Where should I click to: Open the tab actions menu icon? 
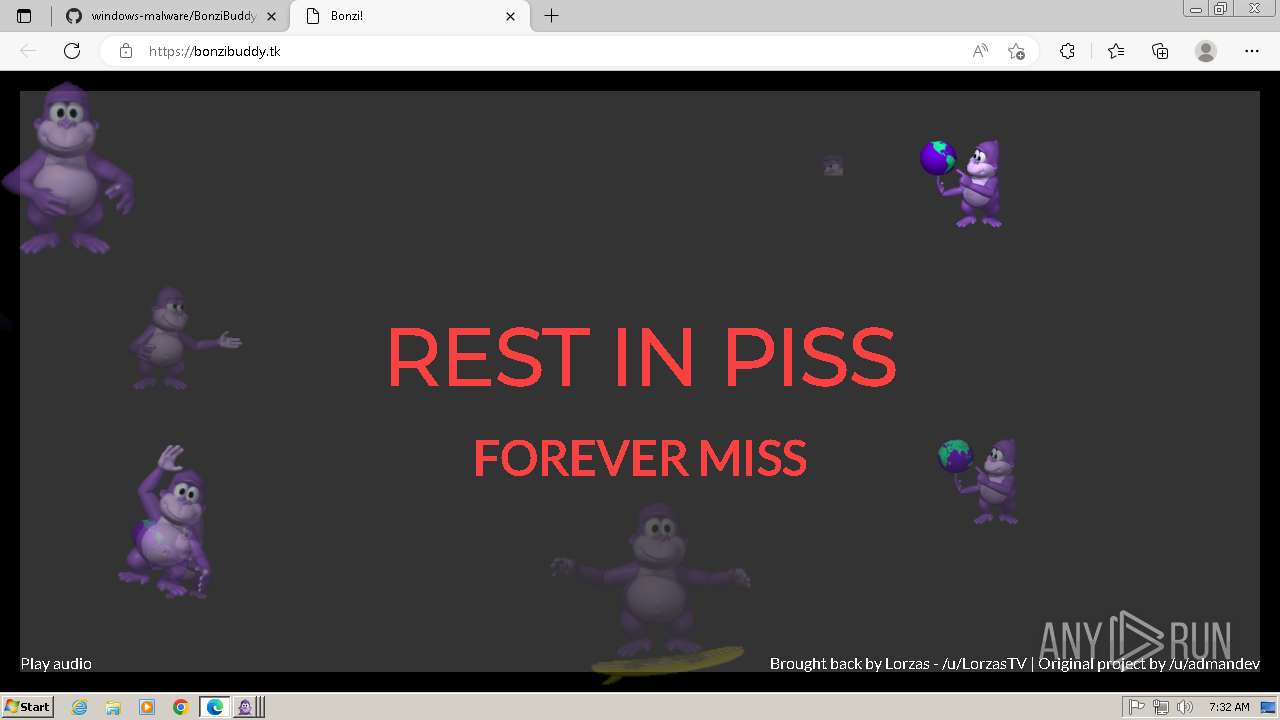point(24,16)
